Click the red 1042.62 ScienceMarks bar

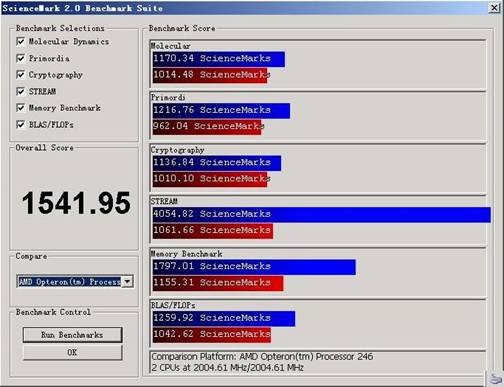tap(212, 335)
